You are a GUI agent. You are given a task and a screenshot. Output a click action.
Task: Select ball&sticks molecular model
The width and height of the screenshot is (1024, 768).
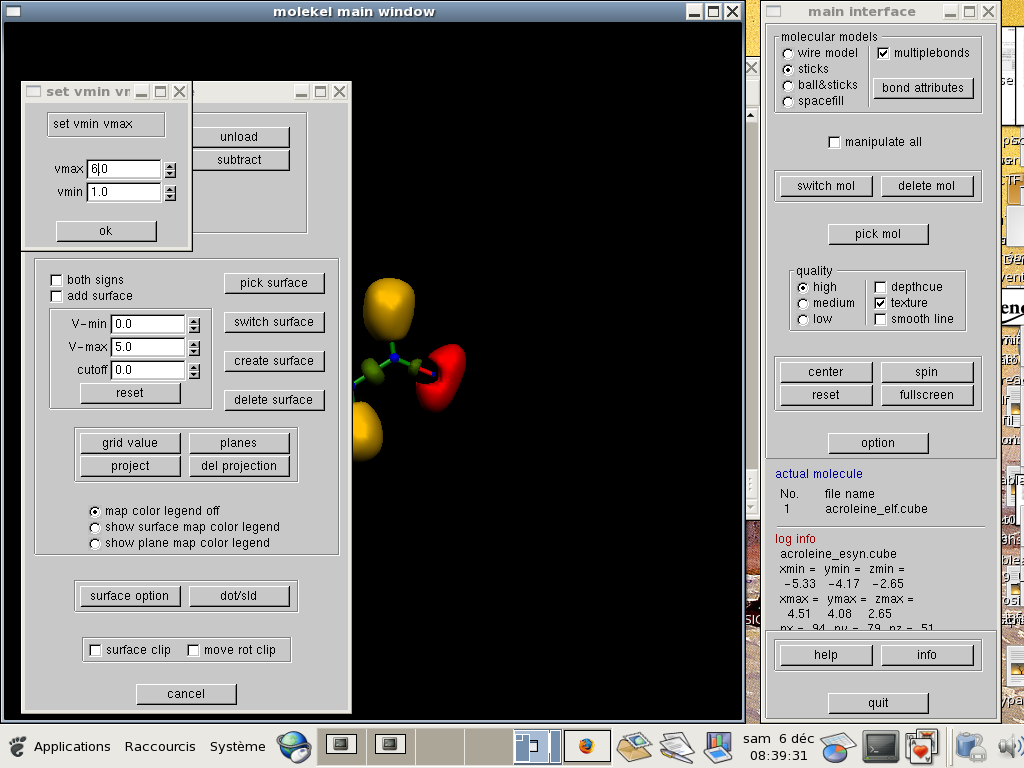click(x=788, y=86)
